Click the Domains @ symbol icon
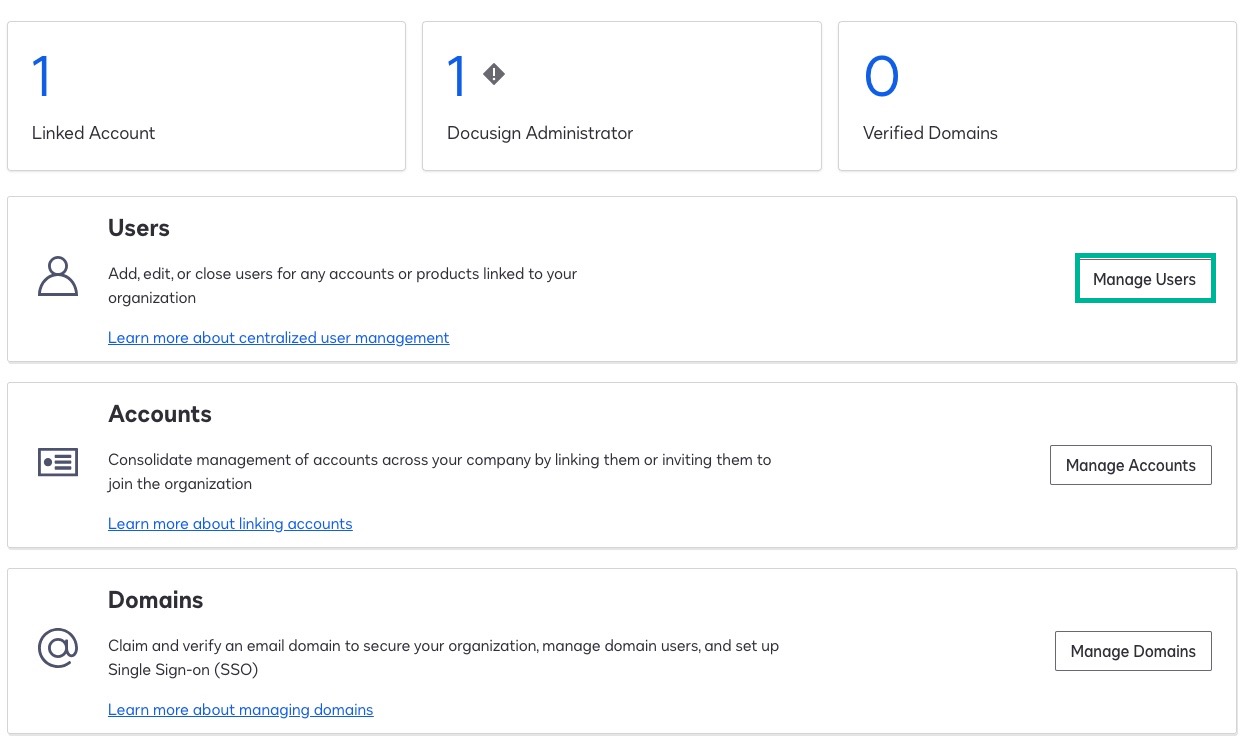Screen dimensions: 1251x752 pyautogui.click(x=57, y=648)
